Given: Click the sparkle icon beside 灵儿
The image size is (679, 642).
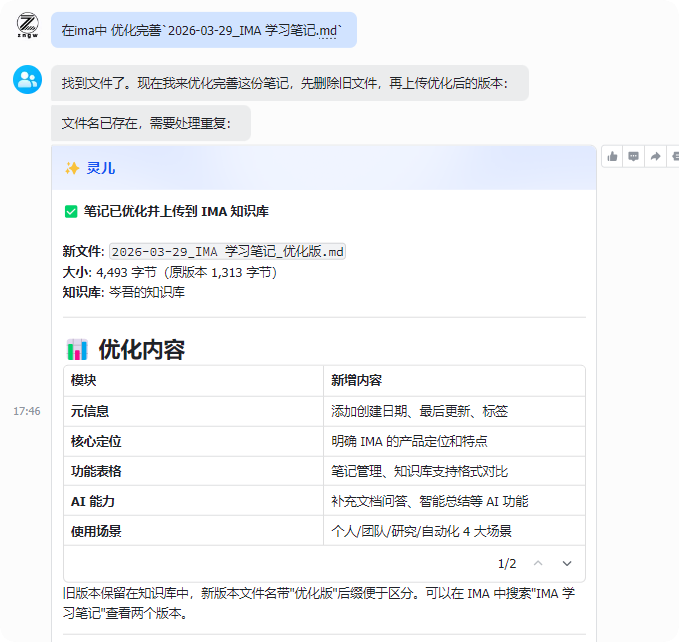Looking at the screenshot, I should [x=72, y=168].
